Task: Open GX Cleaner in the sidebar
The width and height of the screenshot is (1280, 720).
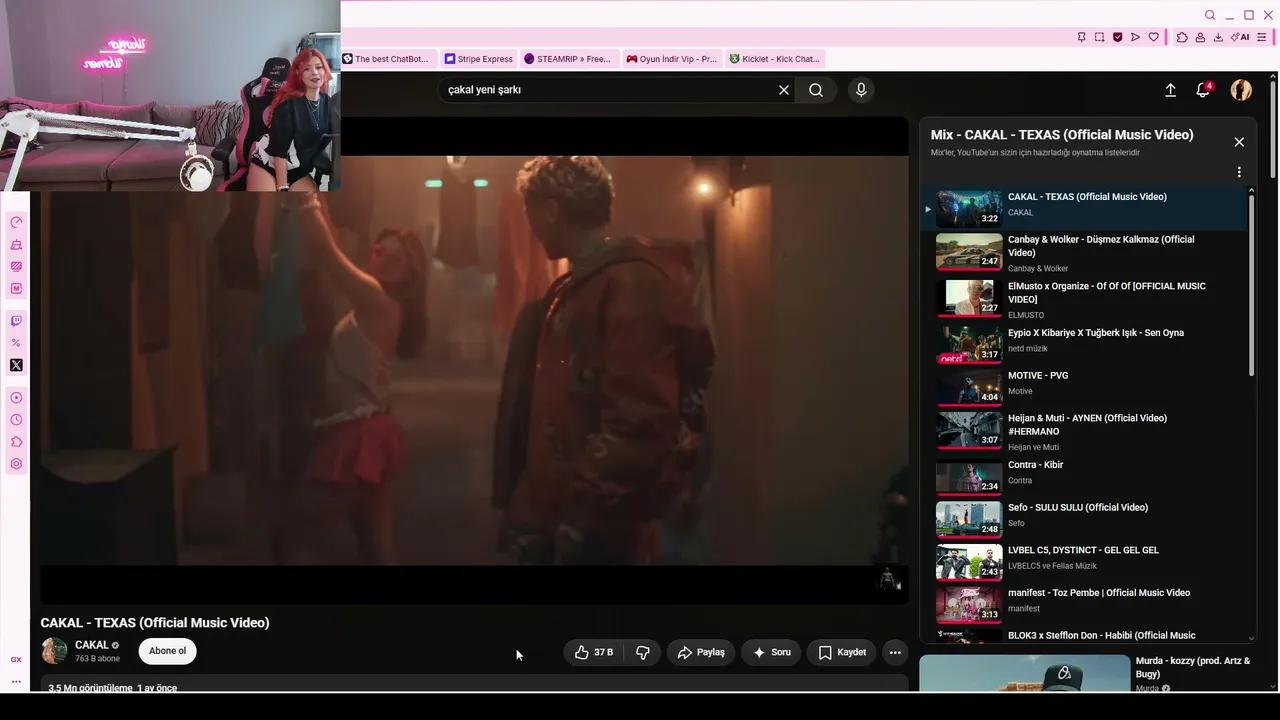Action: click(x=16, y=245)
